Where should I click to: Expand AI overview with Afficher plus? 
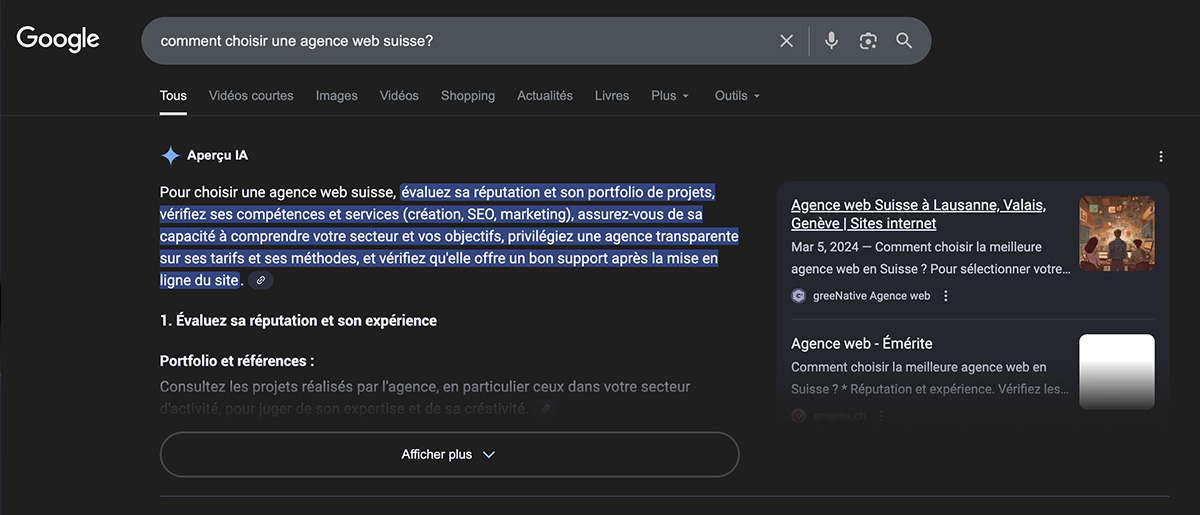point(449,454)
